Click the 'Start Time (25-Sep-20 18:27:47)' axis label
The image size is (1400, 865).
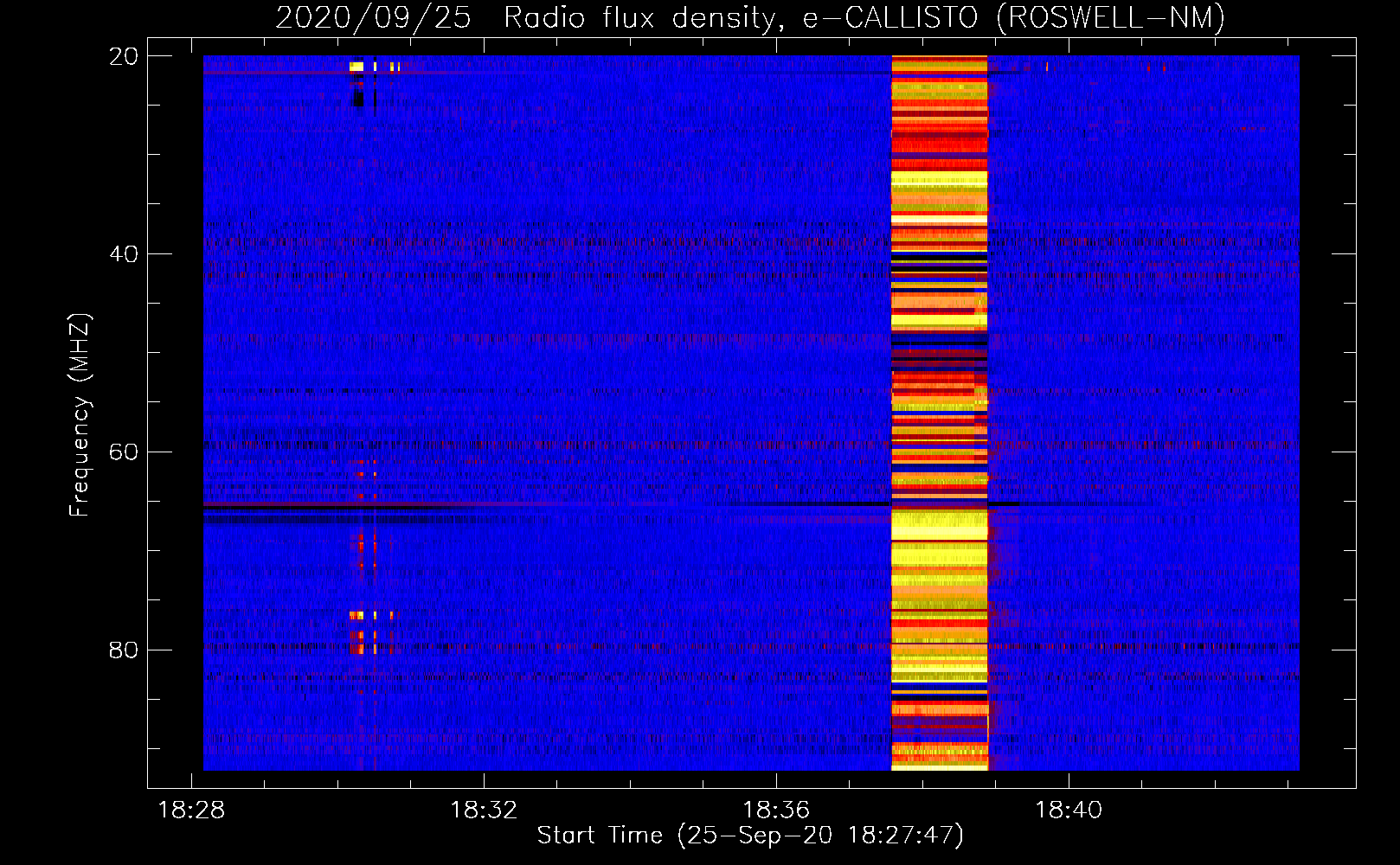point(750,836)
